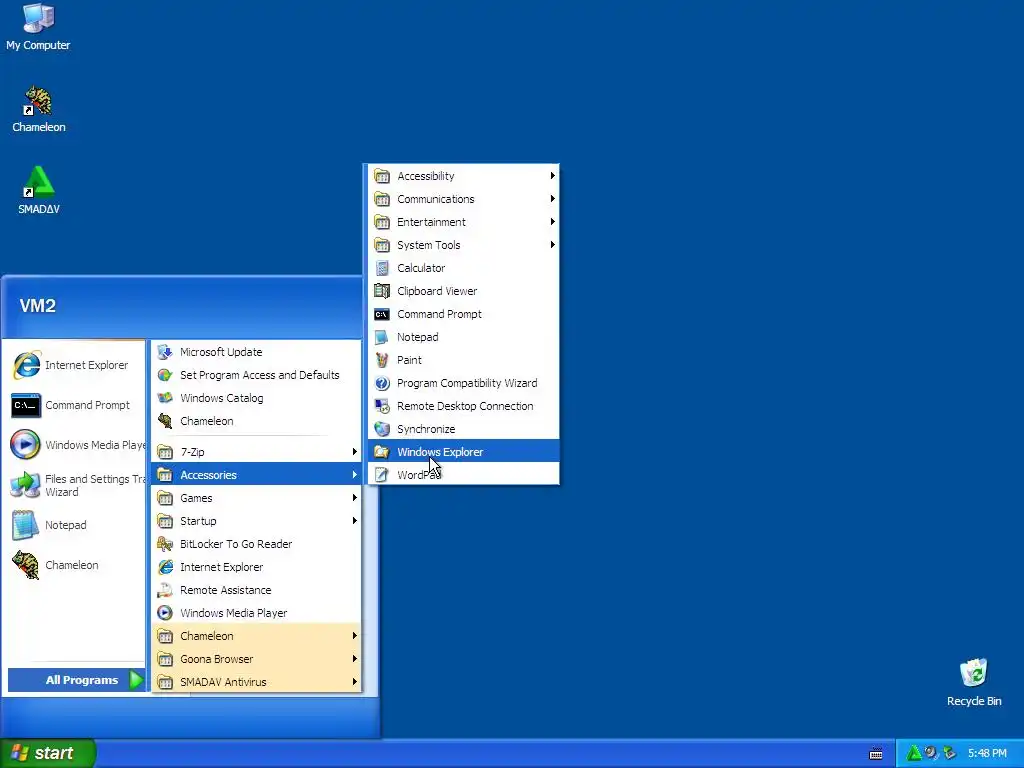Expand the System Tools submenu arrow
1024x768 pixels.
tap(552, 245)
